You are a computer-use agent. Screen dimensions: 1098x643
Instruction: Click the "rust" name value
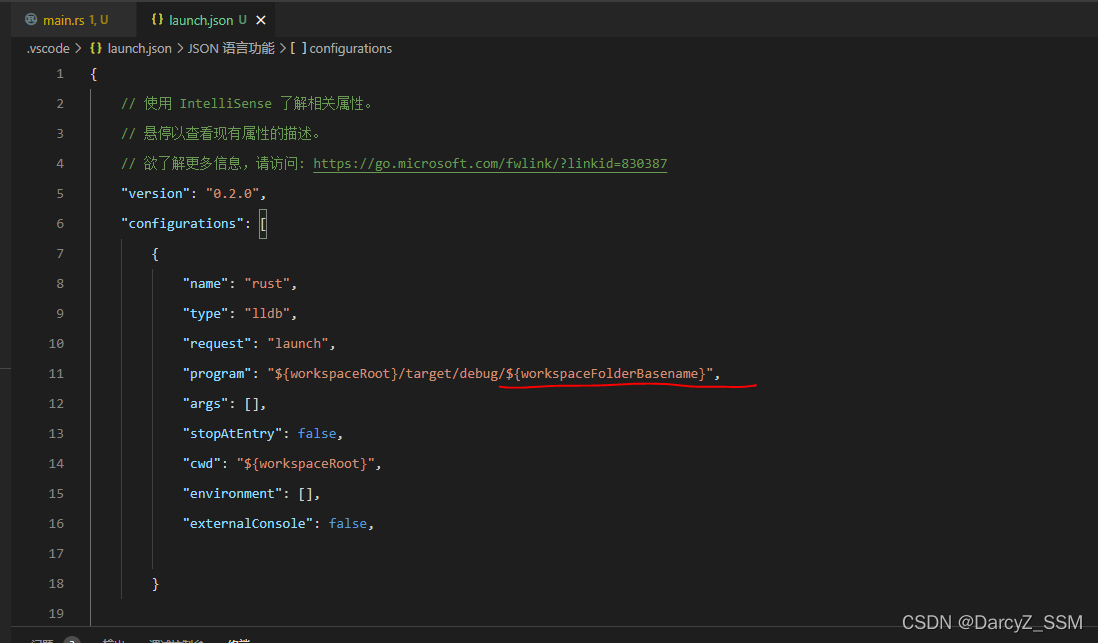click(267, 284)
